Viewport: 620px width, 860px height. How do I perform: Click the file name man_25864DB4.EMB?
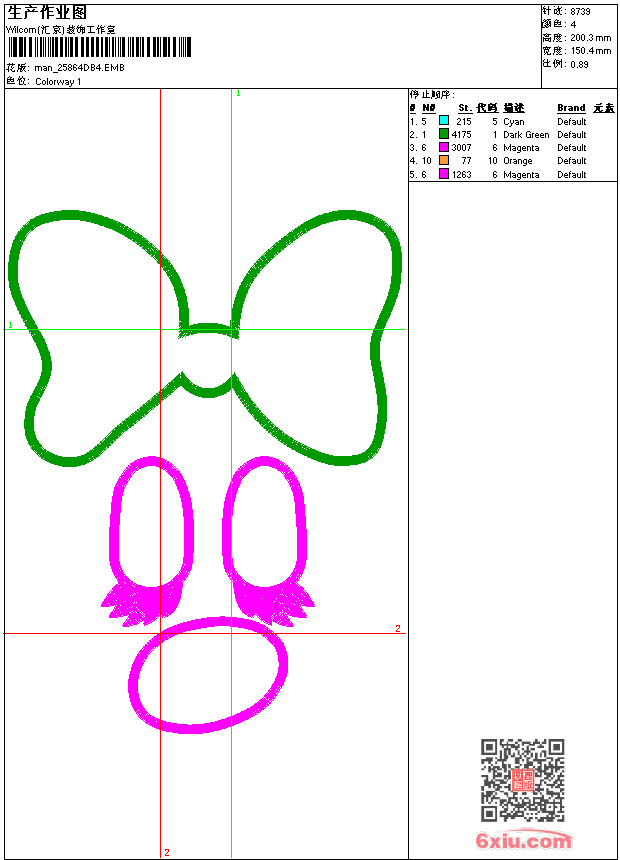coord(79,67)
